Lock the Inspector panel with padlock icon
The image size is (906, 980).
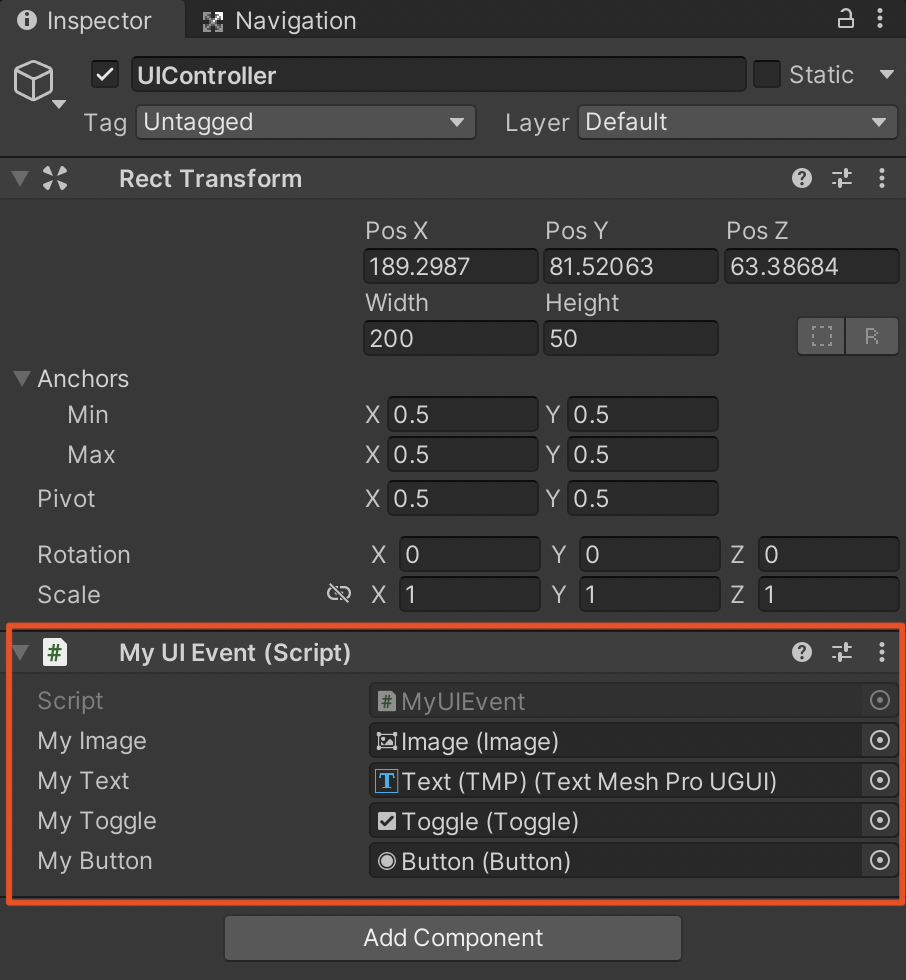pos(845,19)
